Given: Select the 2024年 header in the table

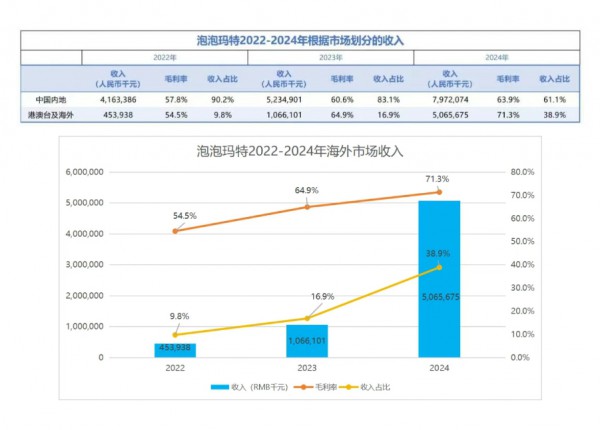Looking at the screenshot, I should pyautogui.click(x=497, y=57).
